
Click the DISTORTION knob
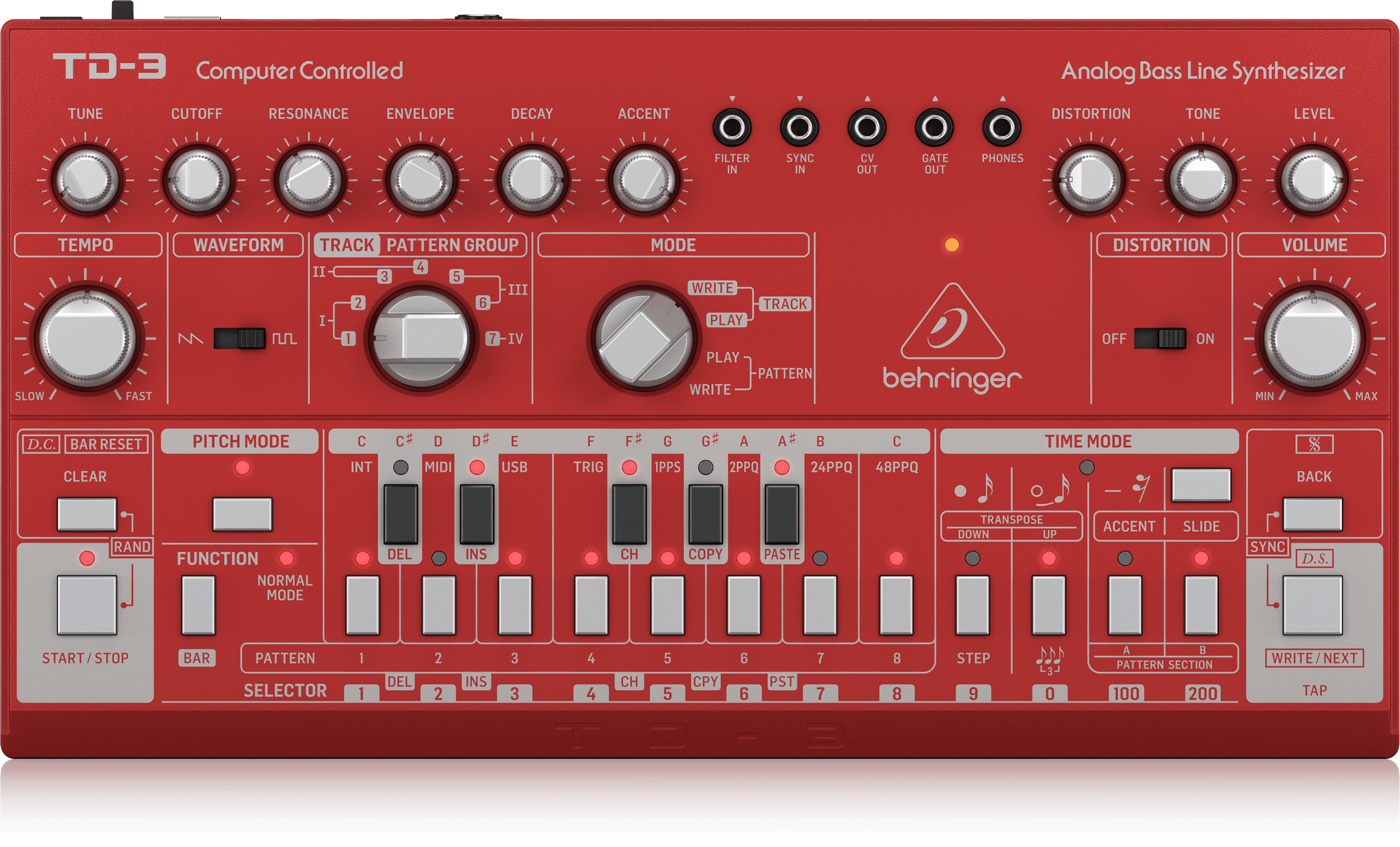1091,181
